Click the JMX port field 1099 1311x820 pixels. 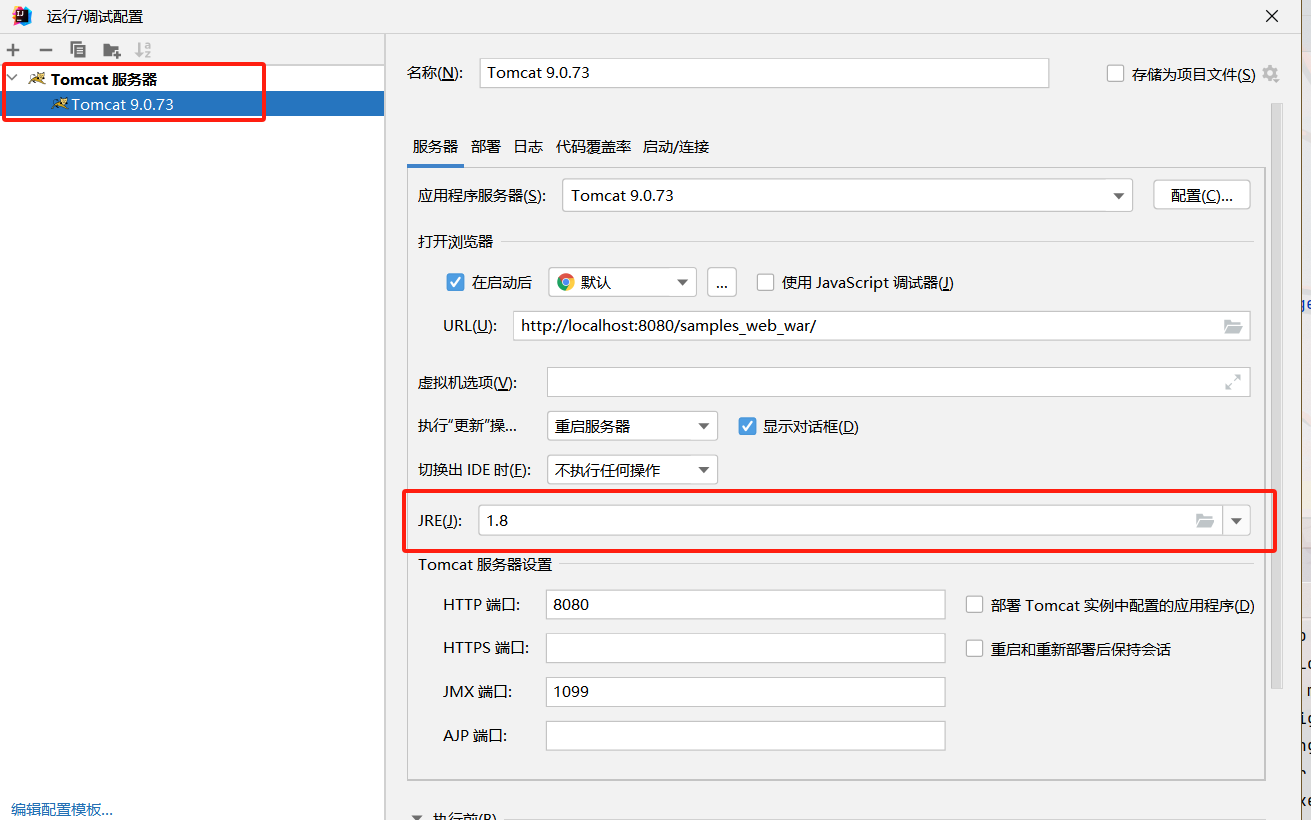[x=745, y=692]
